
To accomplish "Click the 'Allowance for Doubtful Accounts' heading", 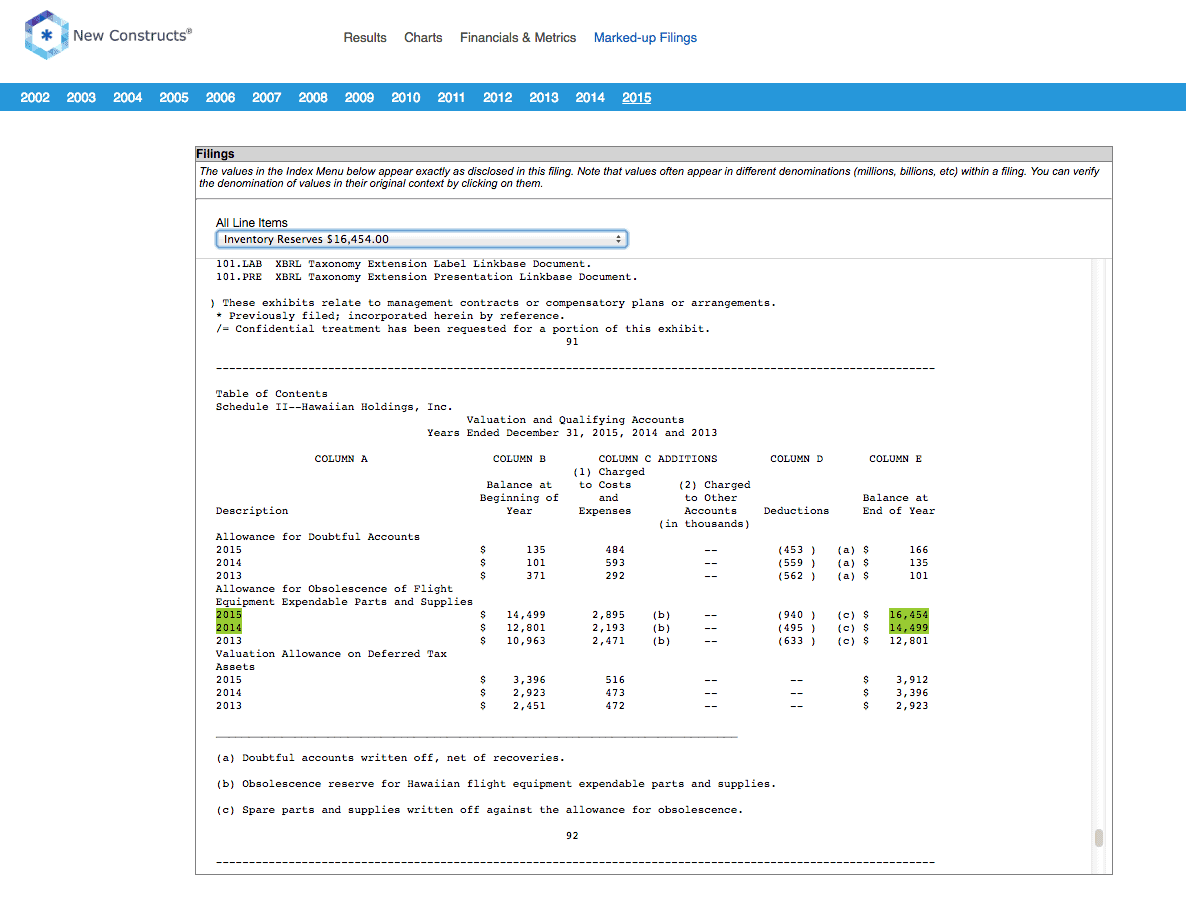I will 318,537.
